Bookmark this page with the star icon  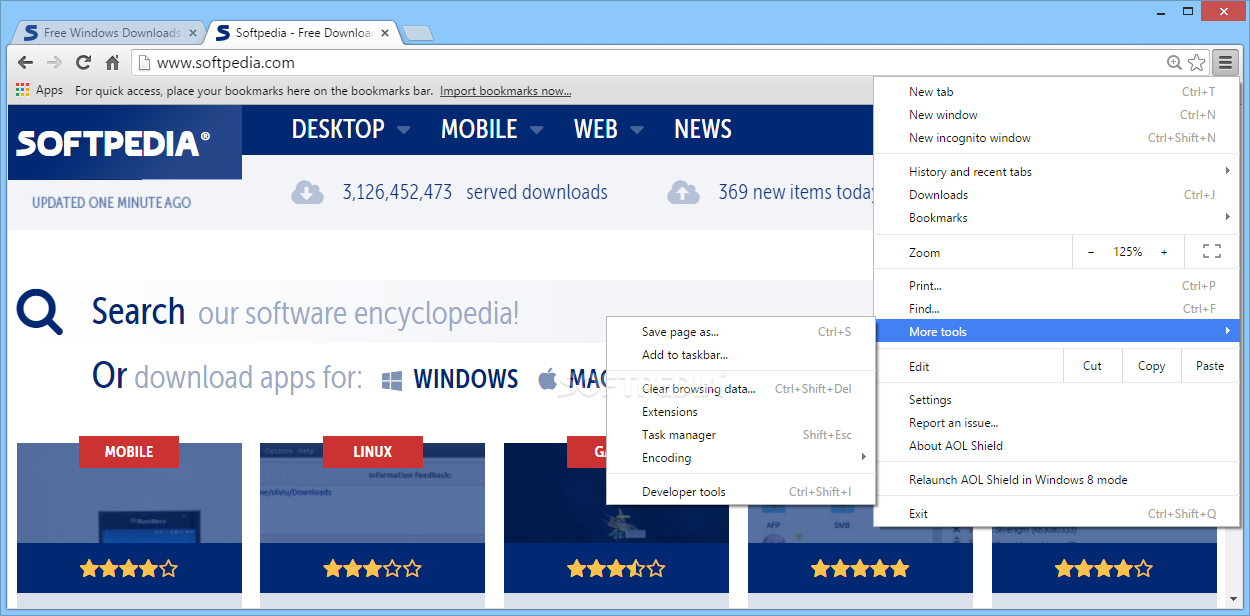coord(1196,63)
